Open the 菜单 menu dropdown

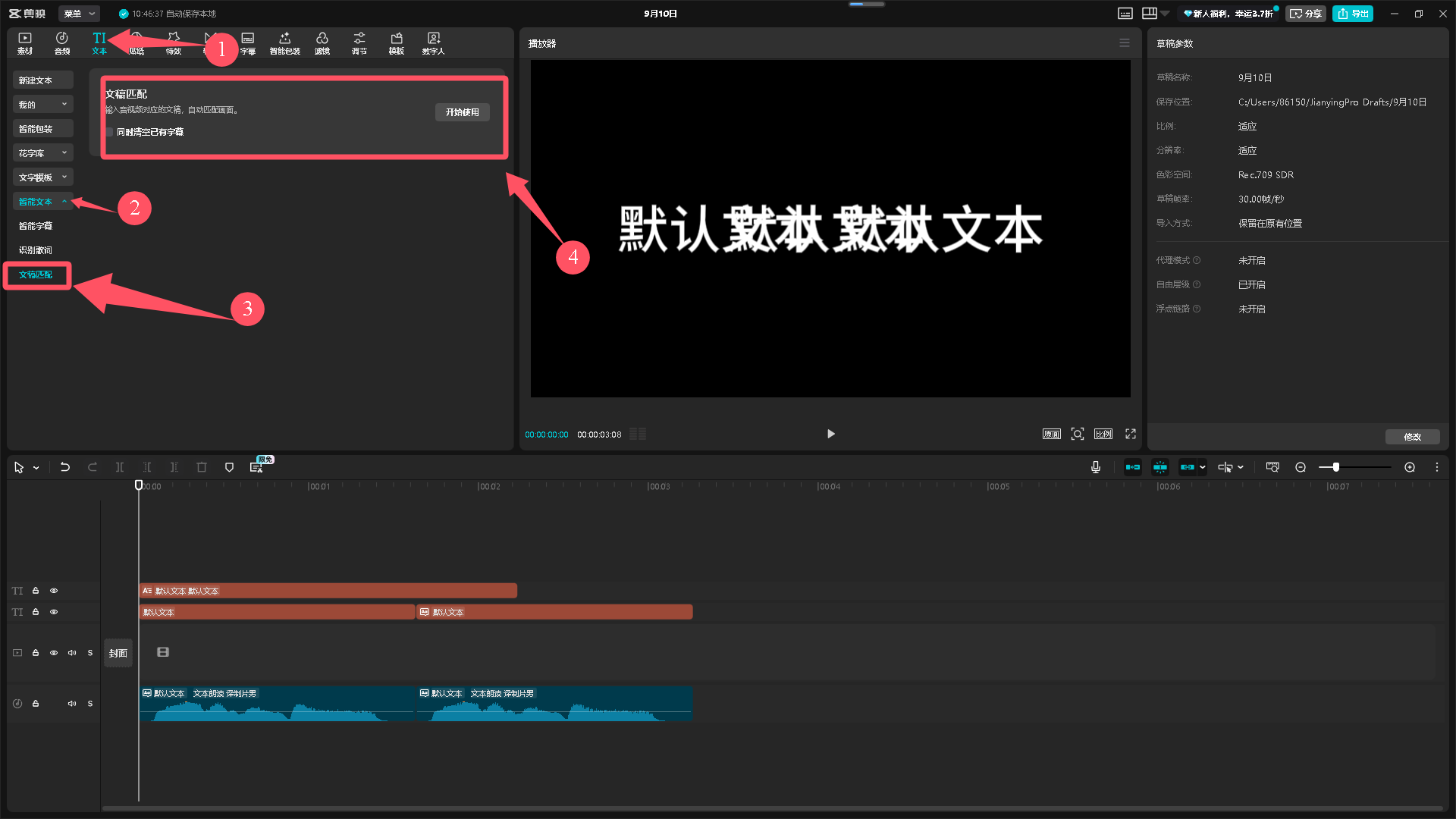[79, 14]
